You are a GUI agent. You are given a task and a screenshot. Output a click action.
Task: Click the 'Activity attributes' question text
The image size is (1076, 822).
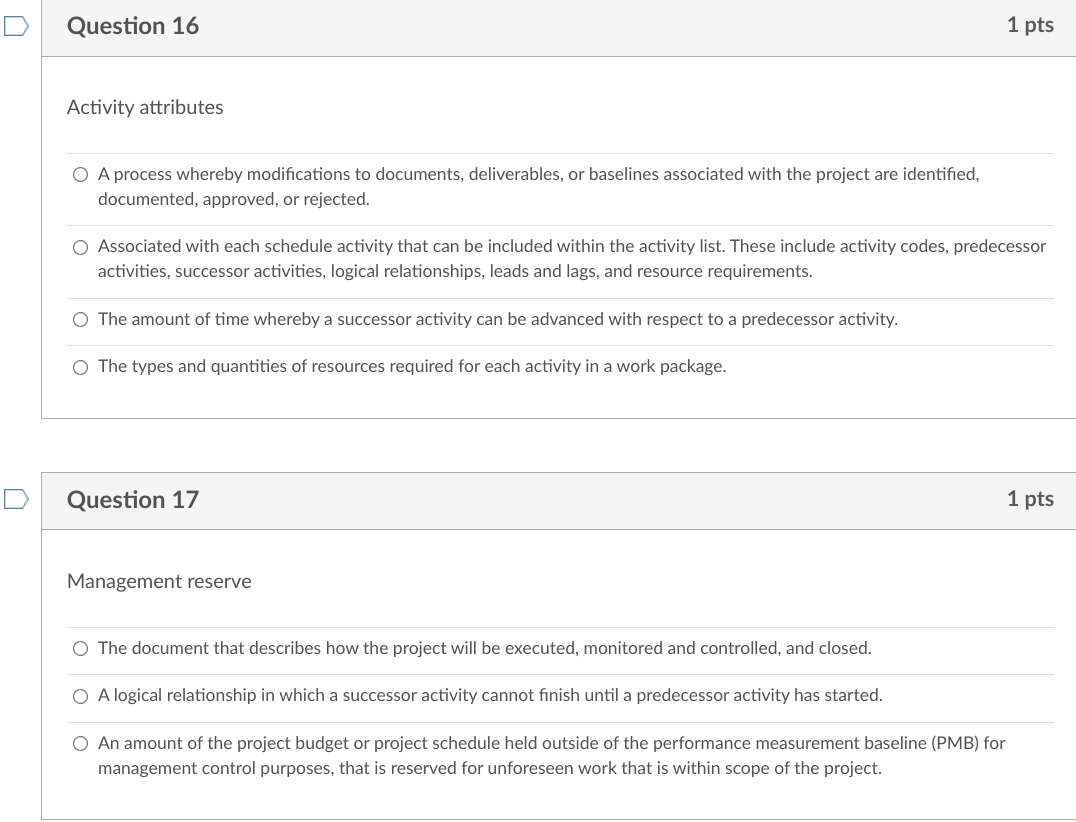click(x=144, y=107)
